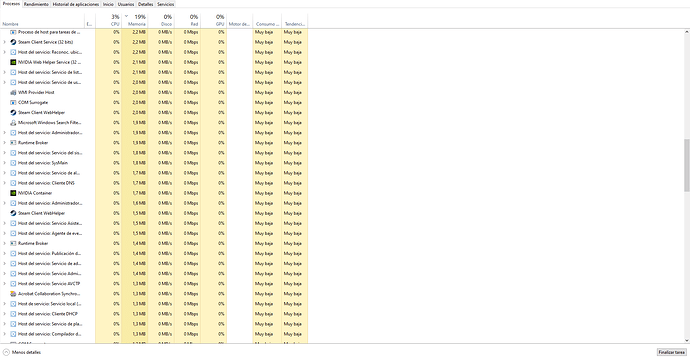Sort by the Tendencia column header
This screenshot has width=690, height=361.
click(294, 20)
